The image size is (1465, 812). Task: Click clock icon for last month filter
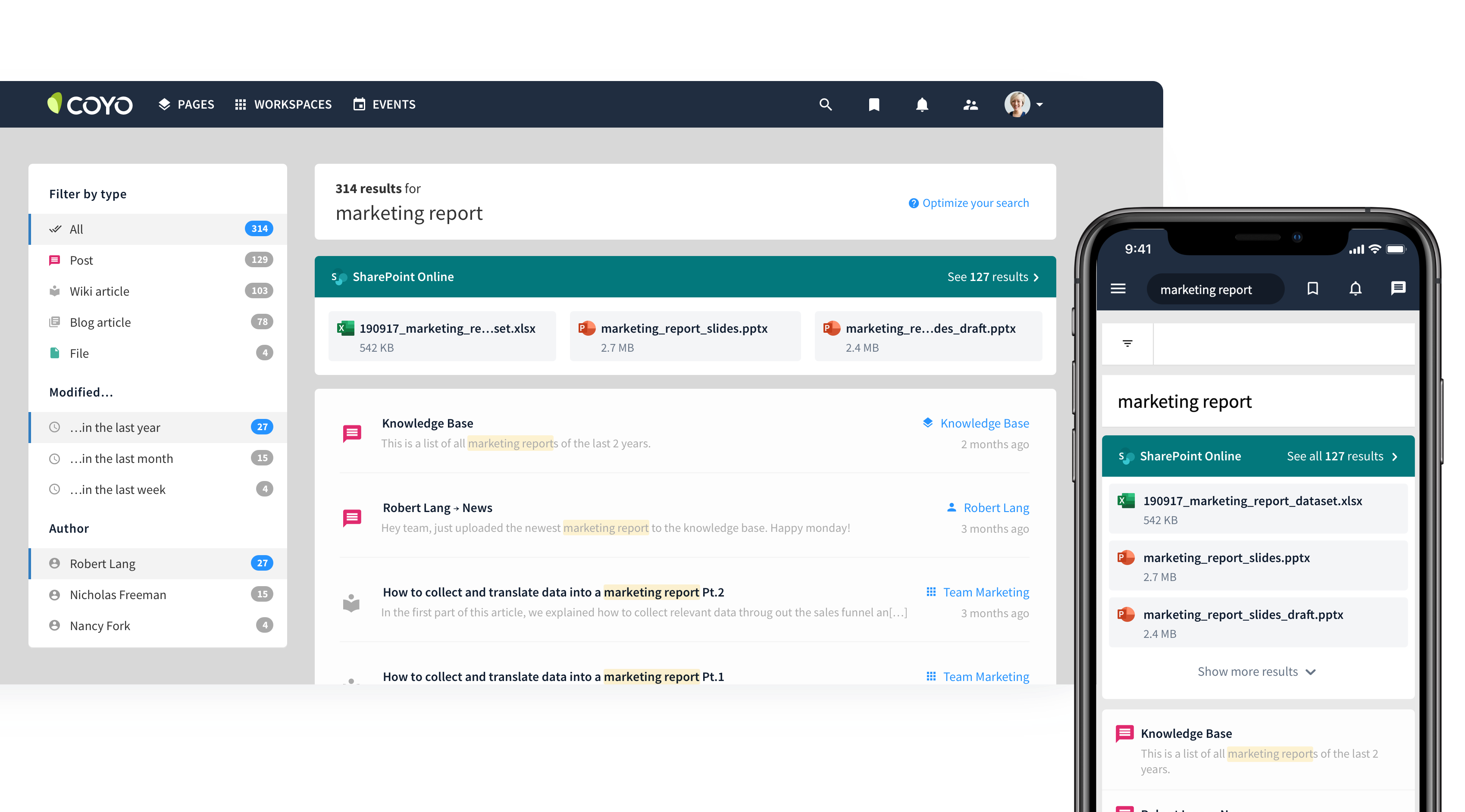[55, 458]
